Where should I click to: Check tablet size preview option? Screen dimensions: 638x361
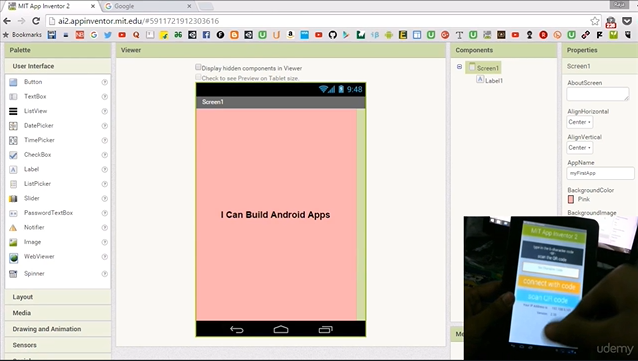(198, 77)
